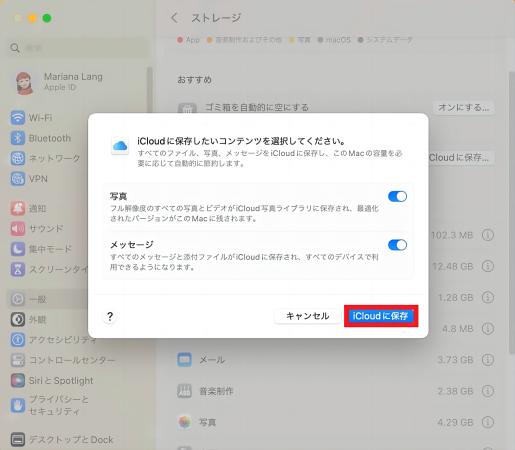Show info for 音楽制作 2.38 GB
The width and height of the screenshot is (515, 450).
[x=488, y=391]
